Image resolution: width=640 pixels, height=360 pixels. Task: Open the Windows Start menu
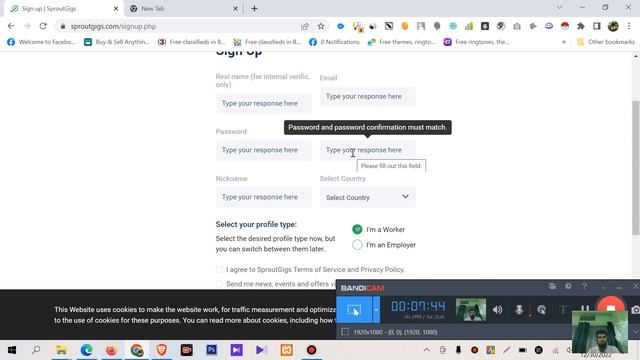coord(12,350)
